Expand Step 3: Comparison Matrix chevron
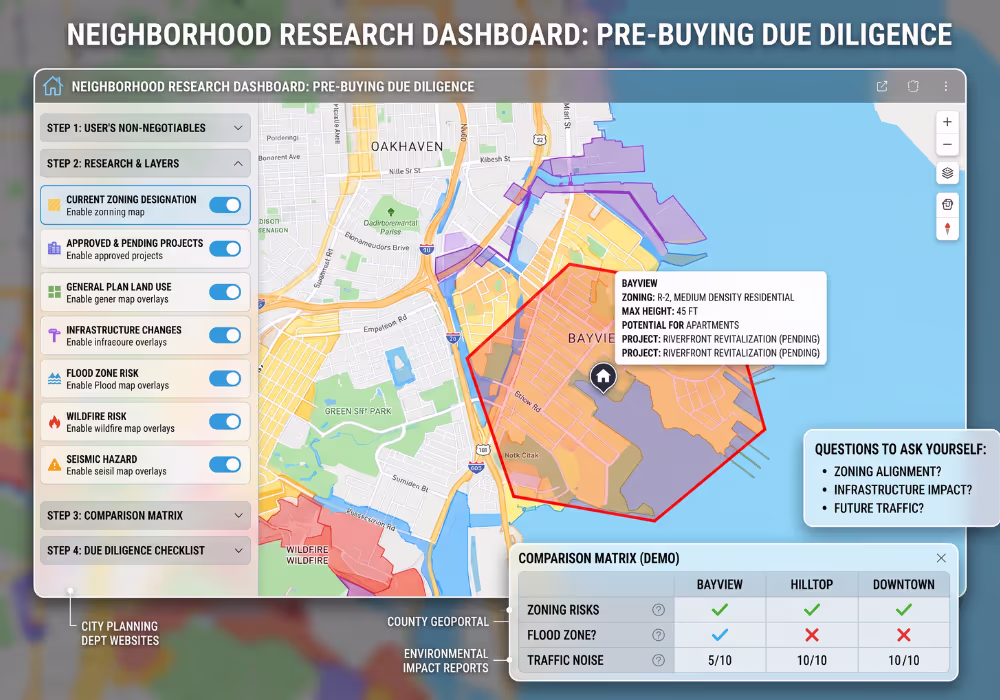 click(x=239, y=515)
